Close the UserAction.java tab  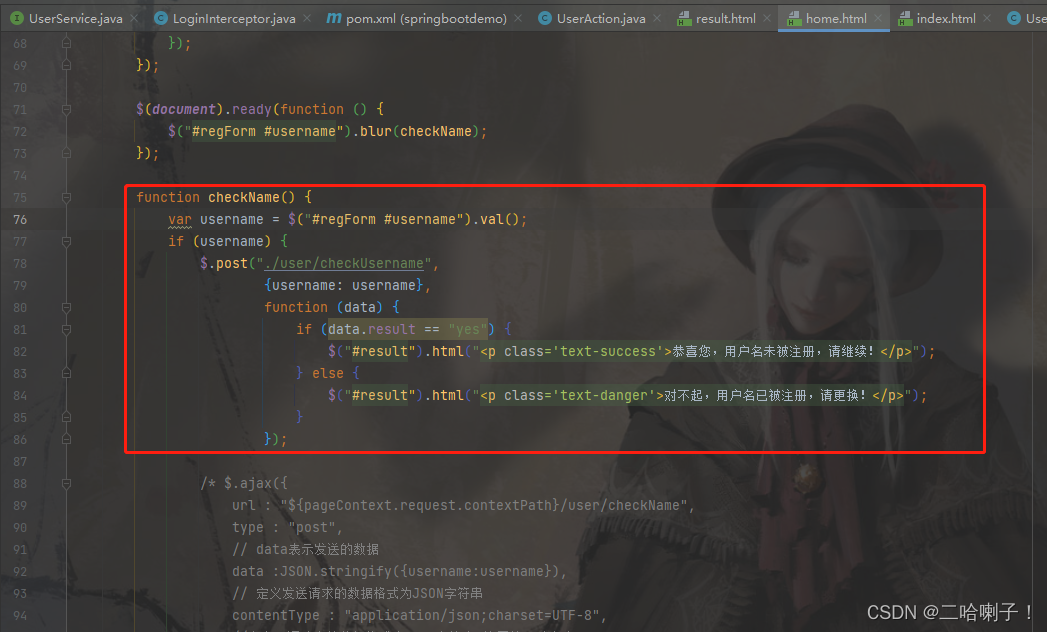657,19
